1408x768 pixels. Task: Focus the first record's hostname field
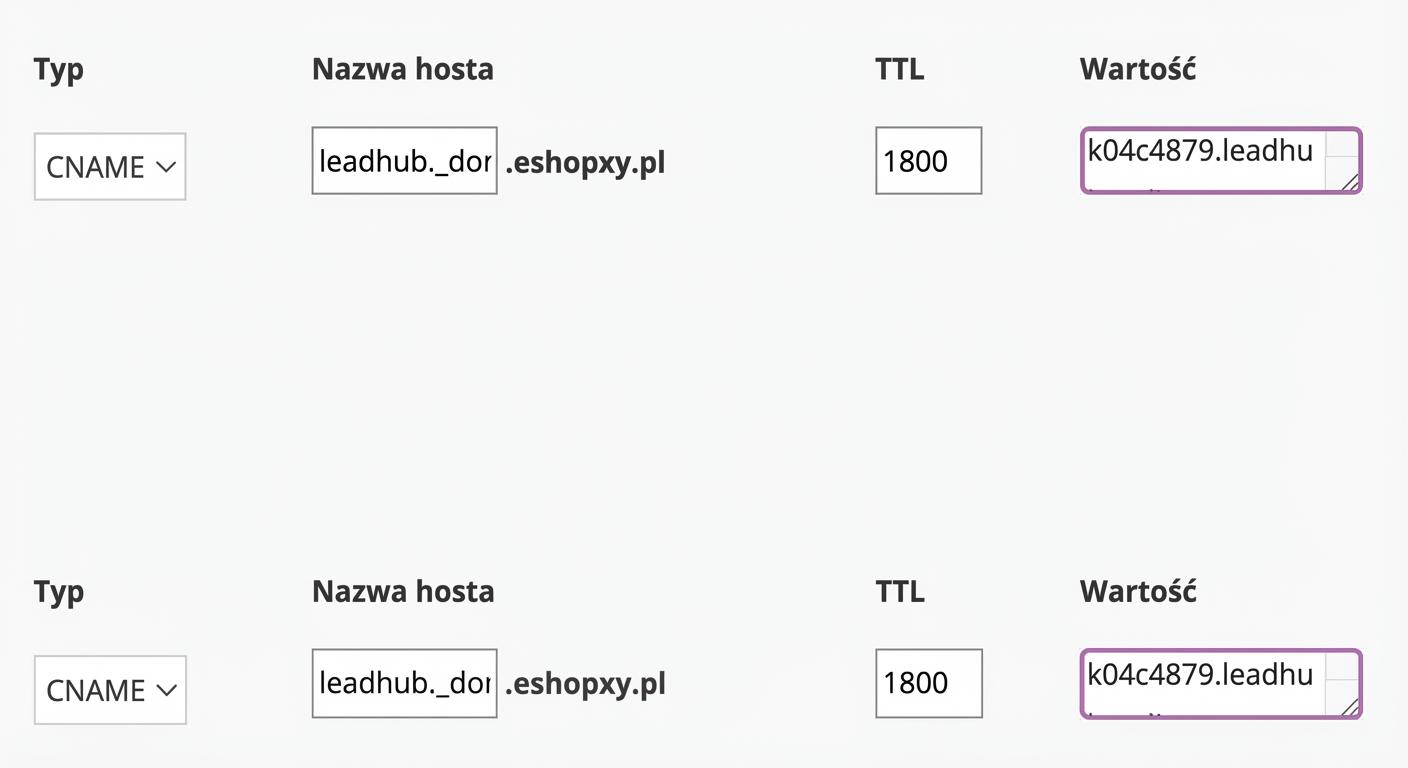(x=404, y=160)
